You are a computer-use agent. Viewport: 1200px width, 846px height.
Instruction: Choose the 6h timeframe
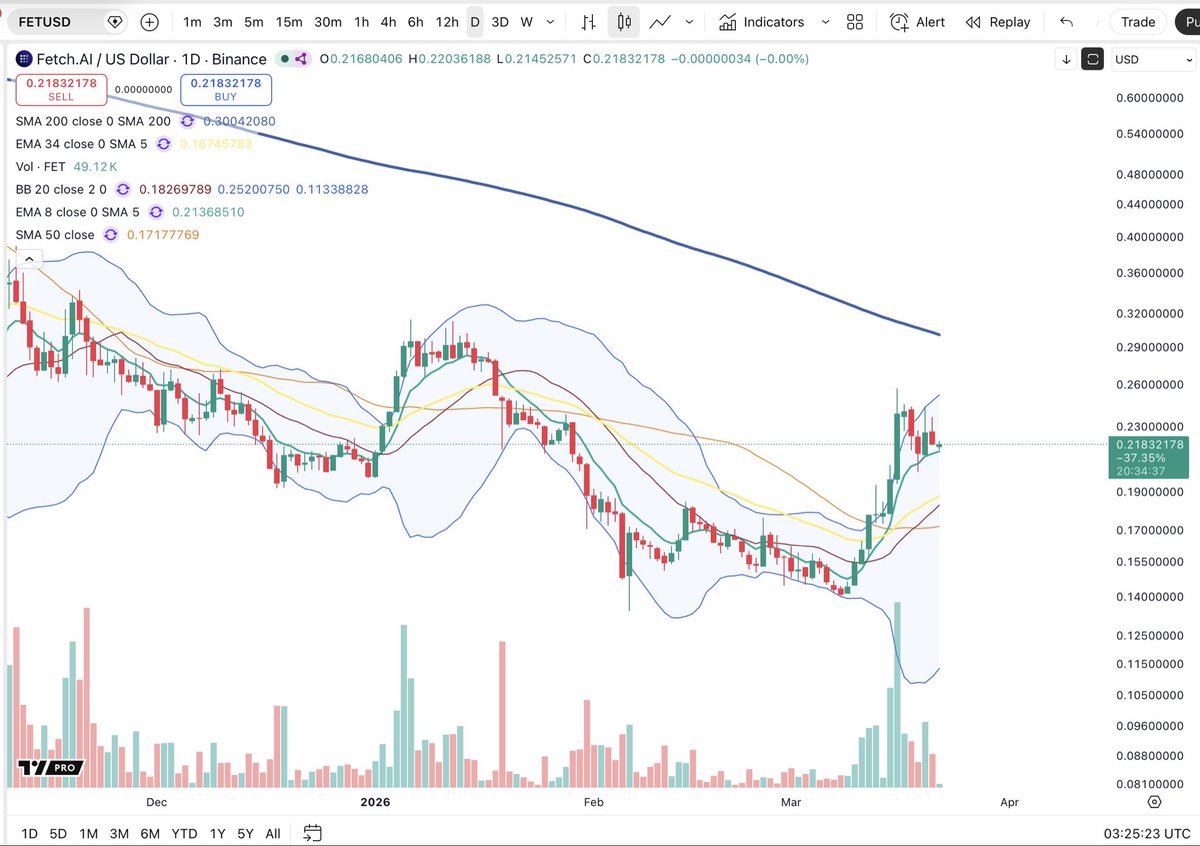pyautogui.click(x=416, y=22)
